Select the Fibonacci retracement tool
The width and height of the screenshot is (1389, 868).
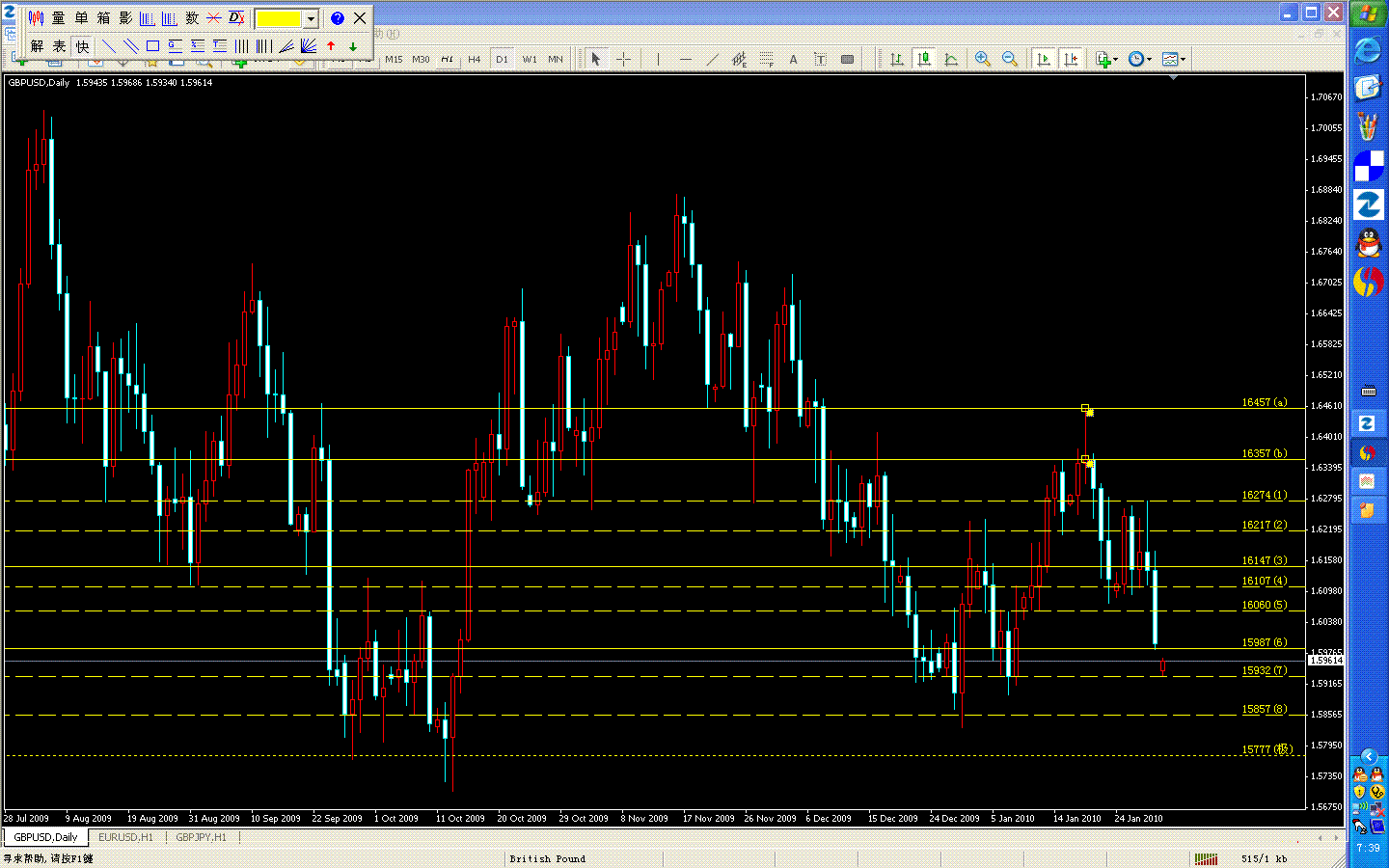pyautogui.click(x=766, y=60)
